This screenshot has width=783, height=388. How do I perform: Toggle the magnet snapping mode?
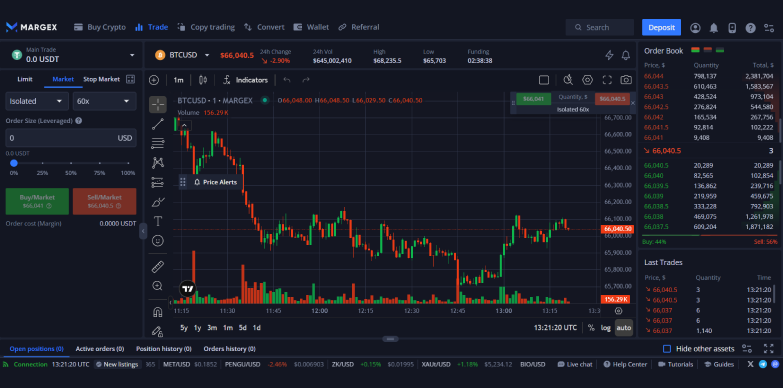(x=158, y=312)
